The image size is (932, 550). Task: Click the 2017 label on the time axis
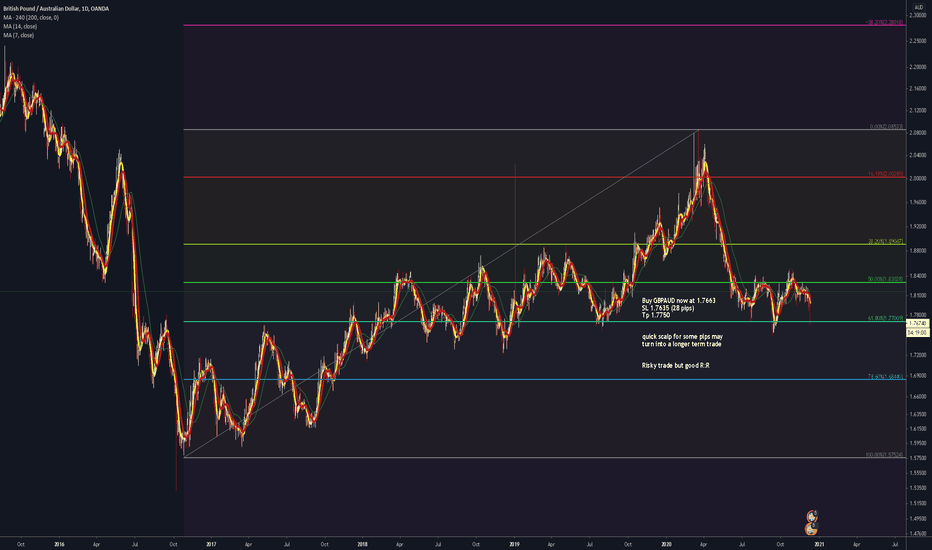(x=210, y=544)
